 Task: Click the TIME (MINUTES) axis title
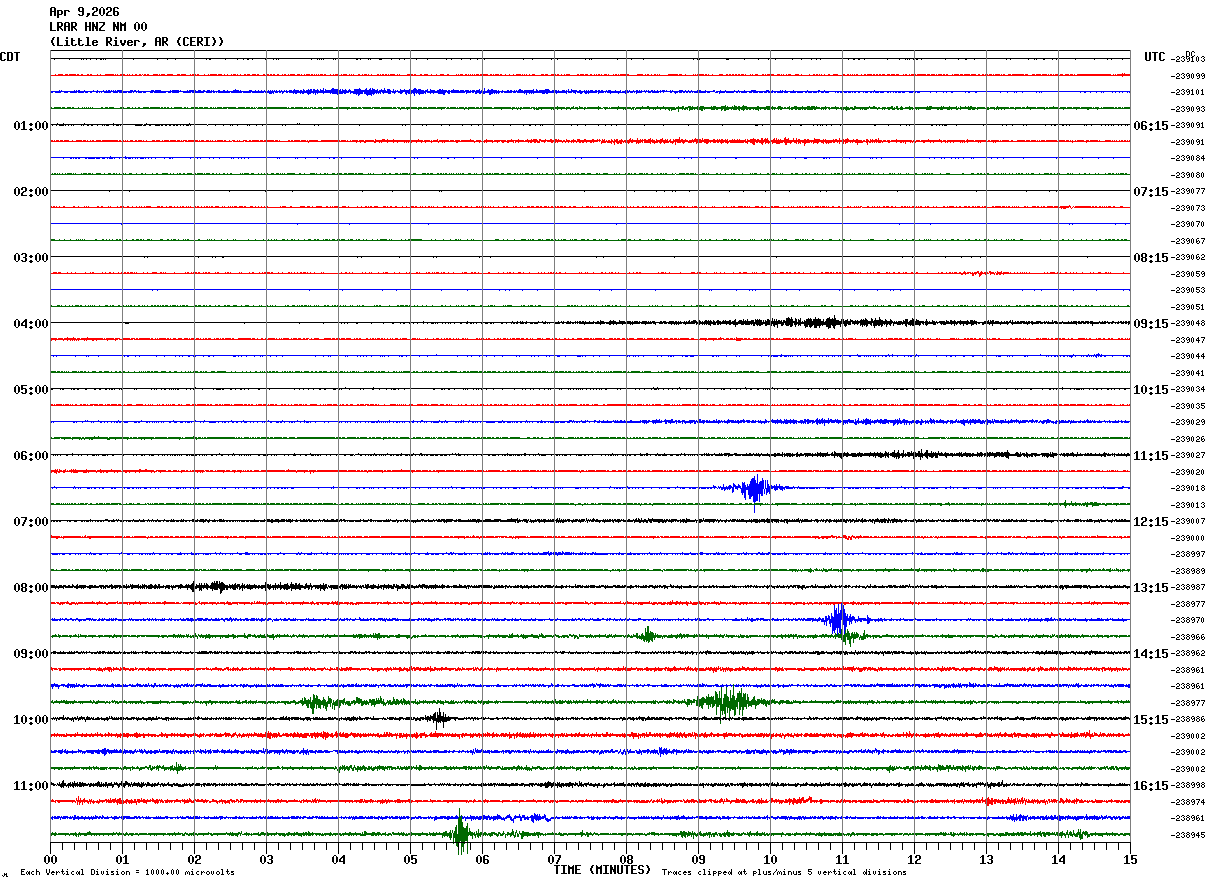pos(602,870)
